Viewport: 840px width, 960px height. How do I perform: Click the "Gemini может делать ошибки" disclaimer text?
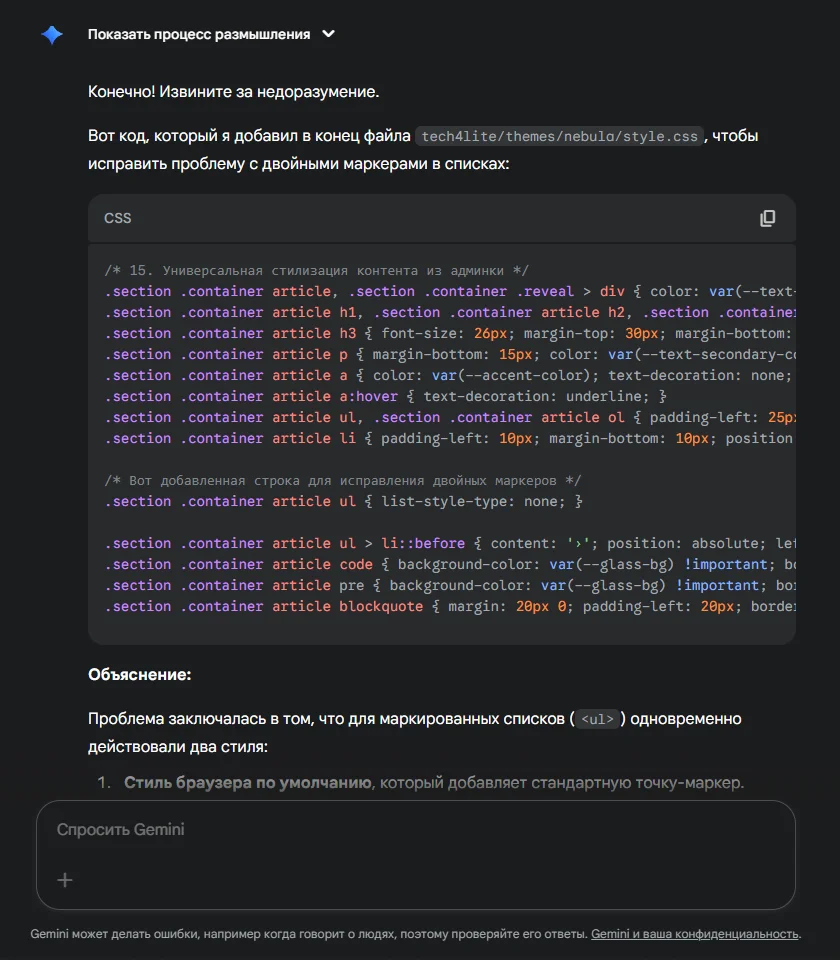[x=308, y=934]
